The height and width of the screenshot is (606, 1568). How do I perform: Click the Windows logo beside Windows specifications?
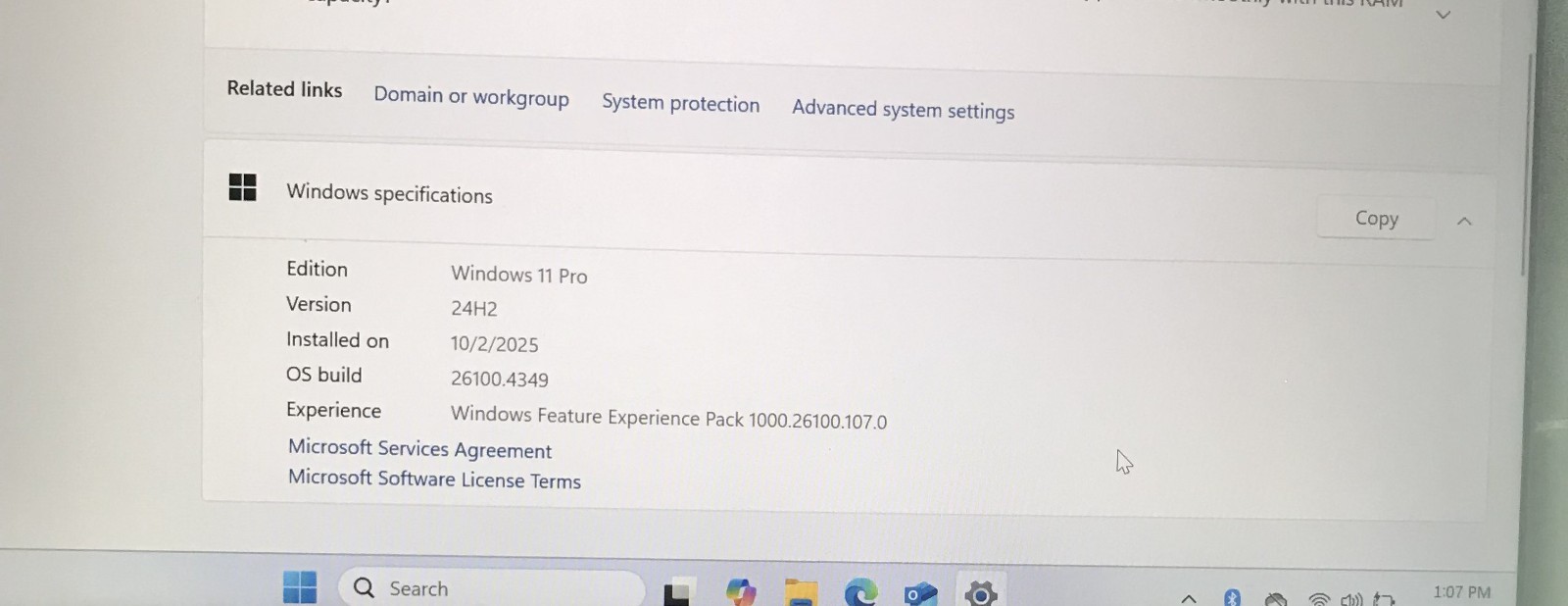click(242, 186)
